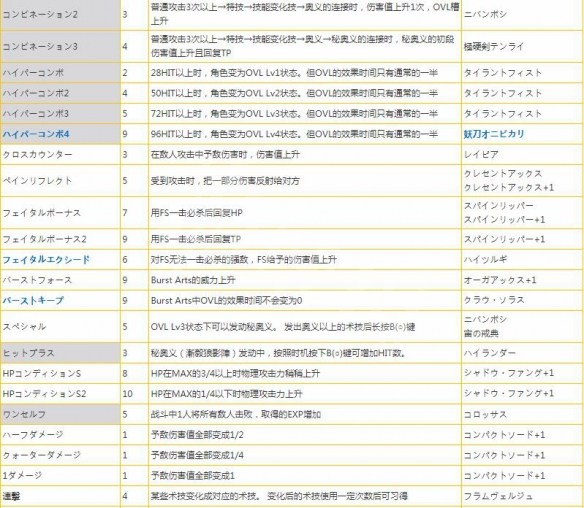
Task: Select the フェイタルボーナス2 skill name cell
Action: [x=60, y=239]
